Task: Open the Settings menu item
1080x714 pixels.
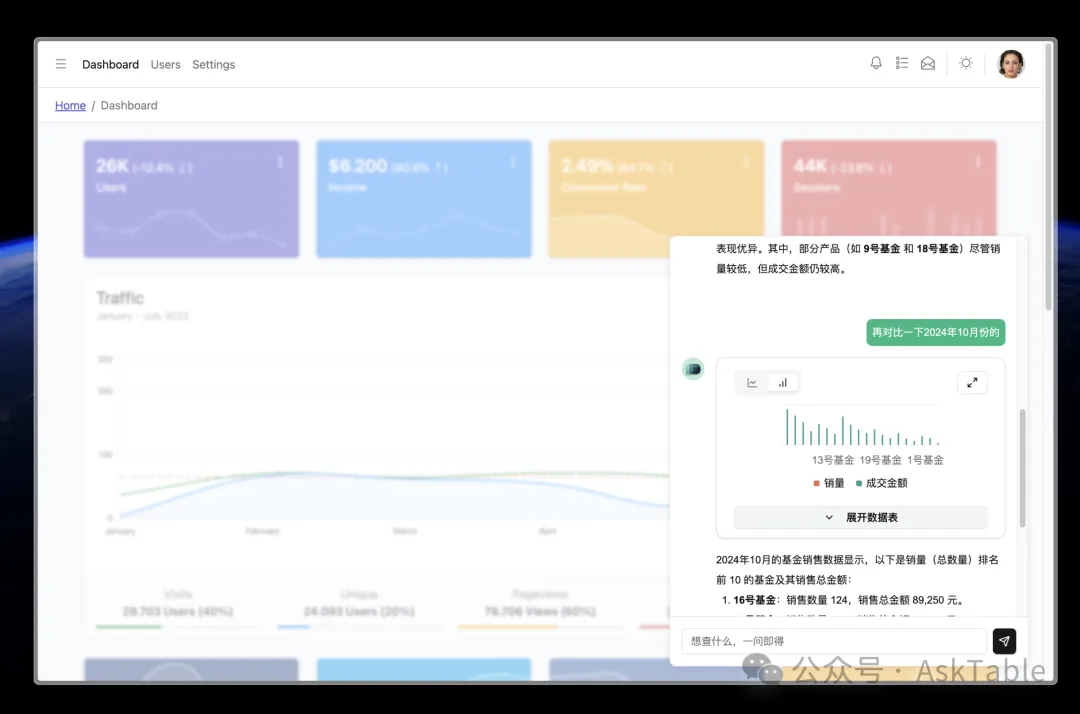Action: tap(213, 64)
